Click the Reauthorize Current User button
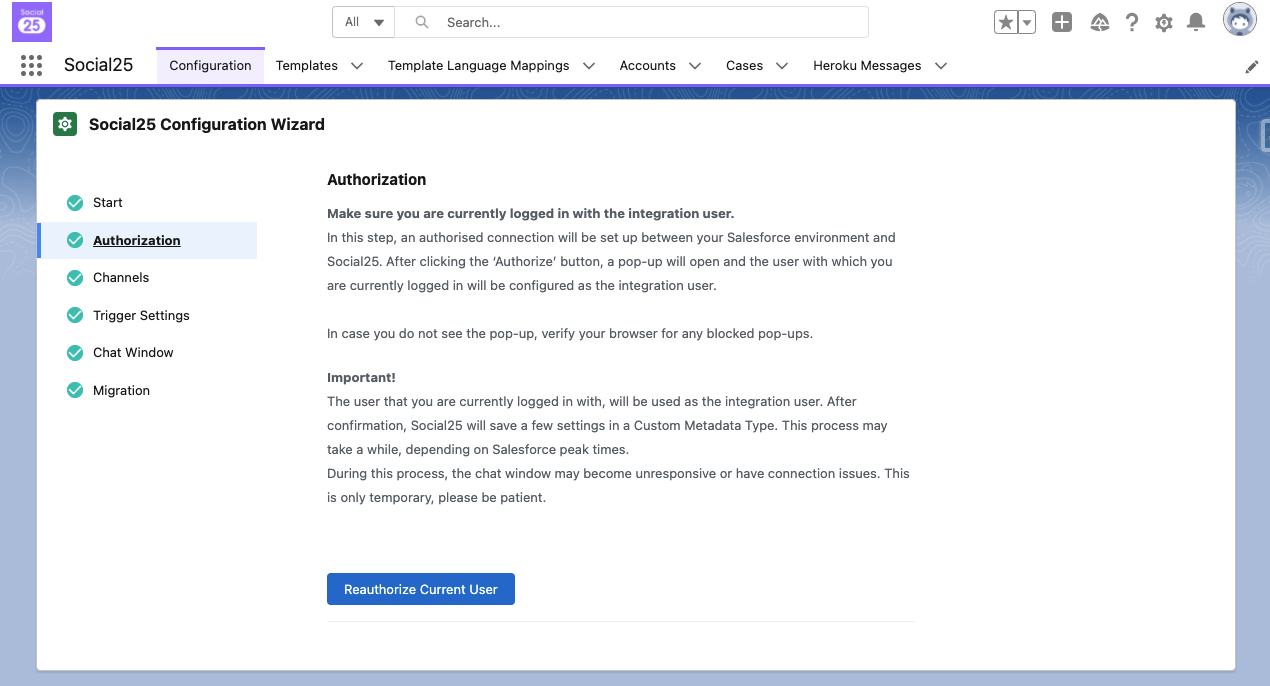The height and width of the screenshot is (686, 1270). coord(420,589)
